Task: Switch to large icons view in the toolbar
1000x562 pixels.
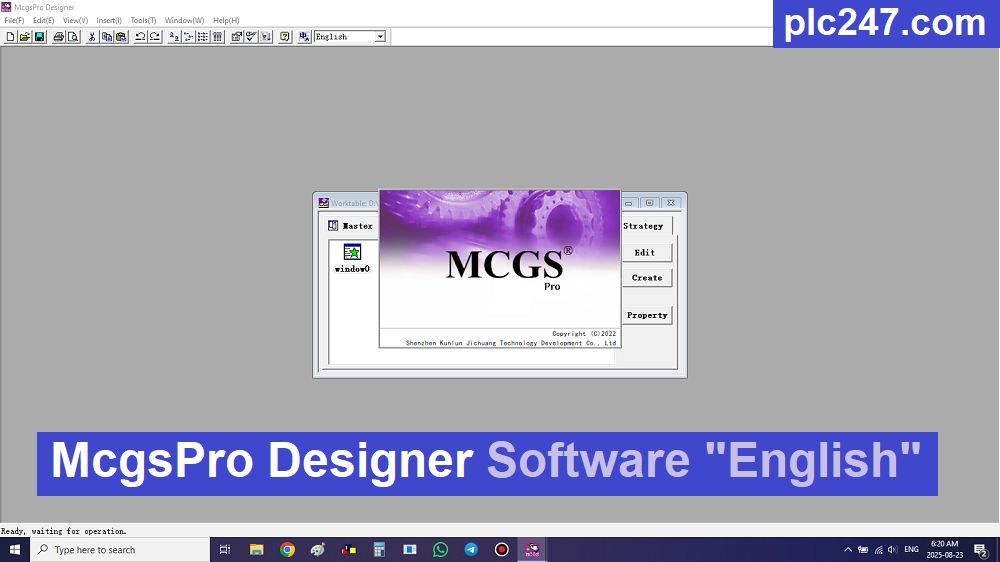Action: (174, 37)
